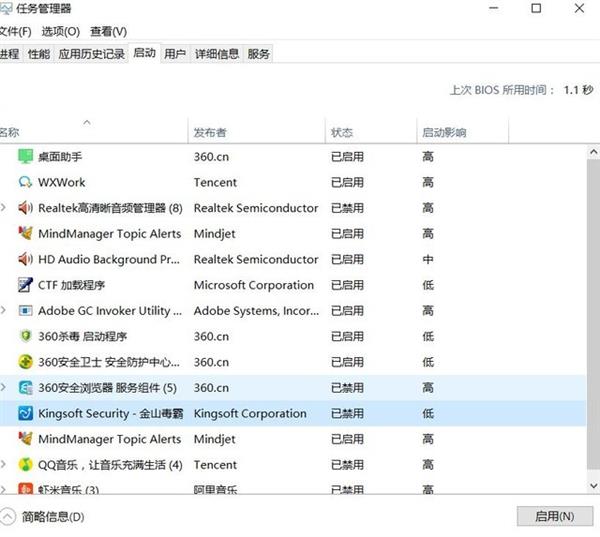
Task: Expand the Adobe GC Invoker Utility group
Action: point(3,310)
